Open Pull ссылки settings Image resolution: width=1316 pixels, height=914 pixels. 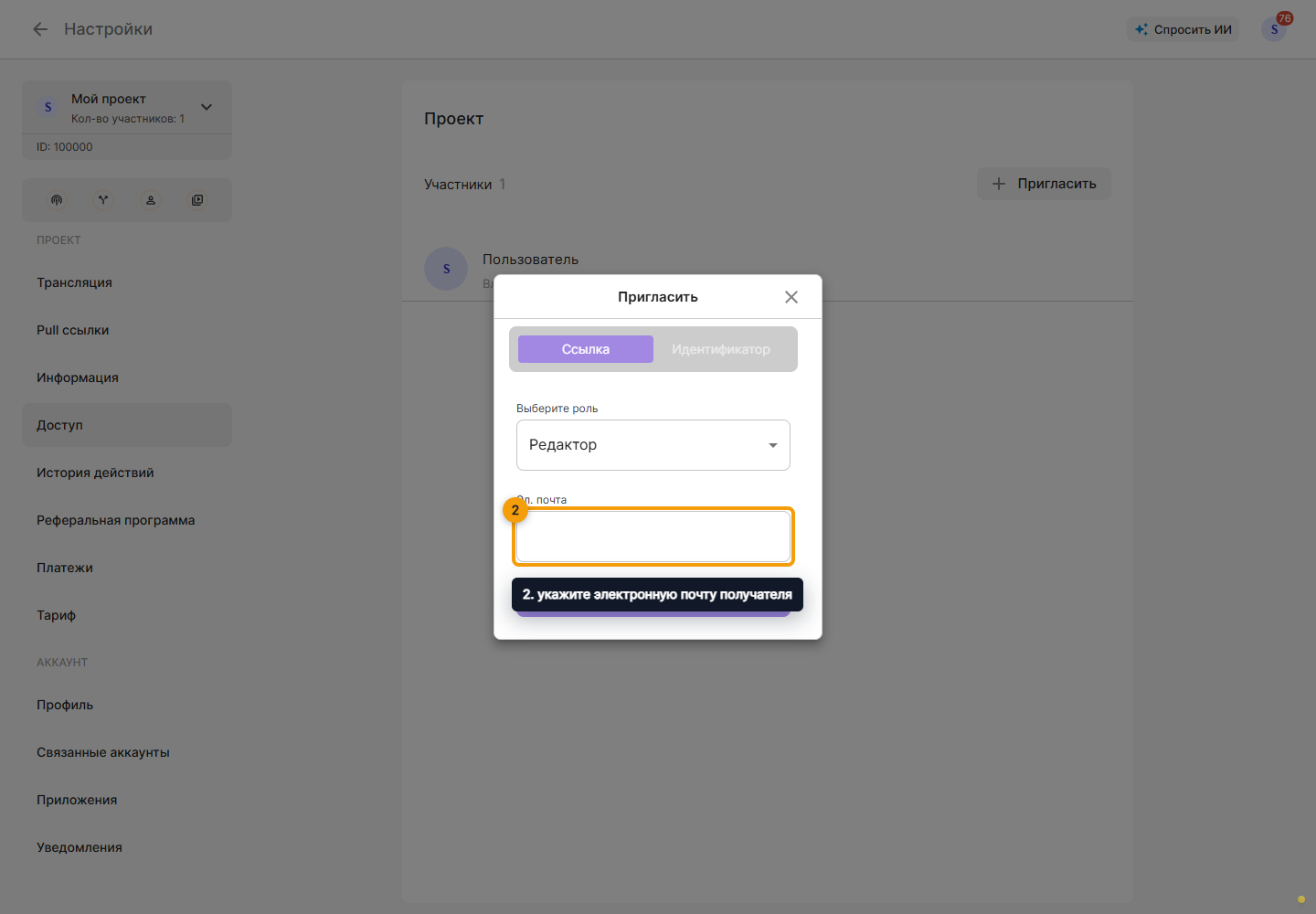[127, 330]
